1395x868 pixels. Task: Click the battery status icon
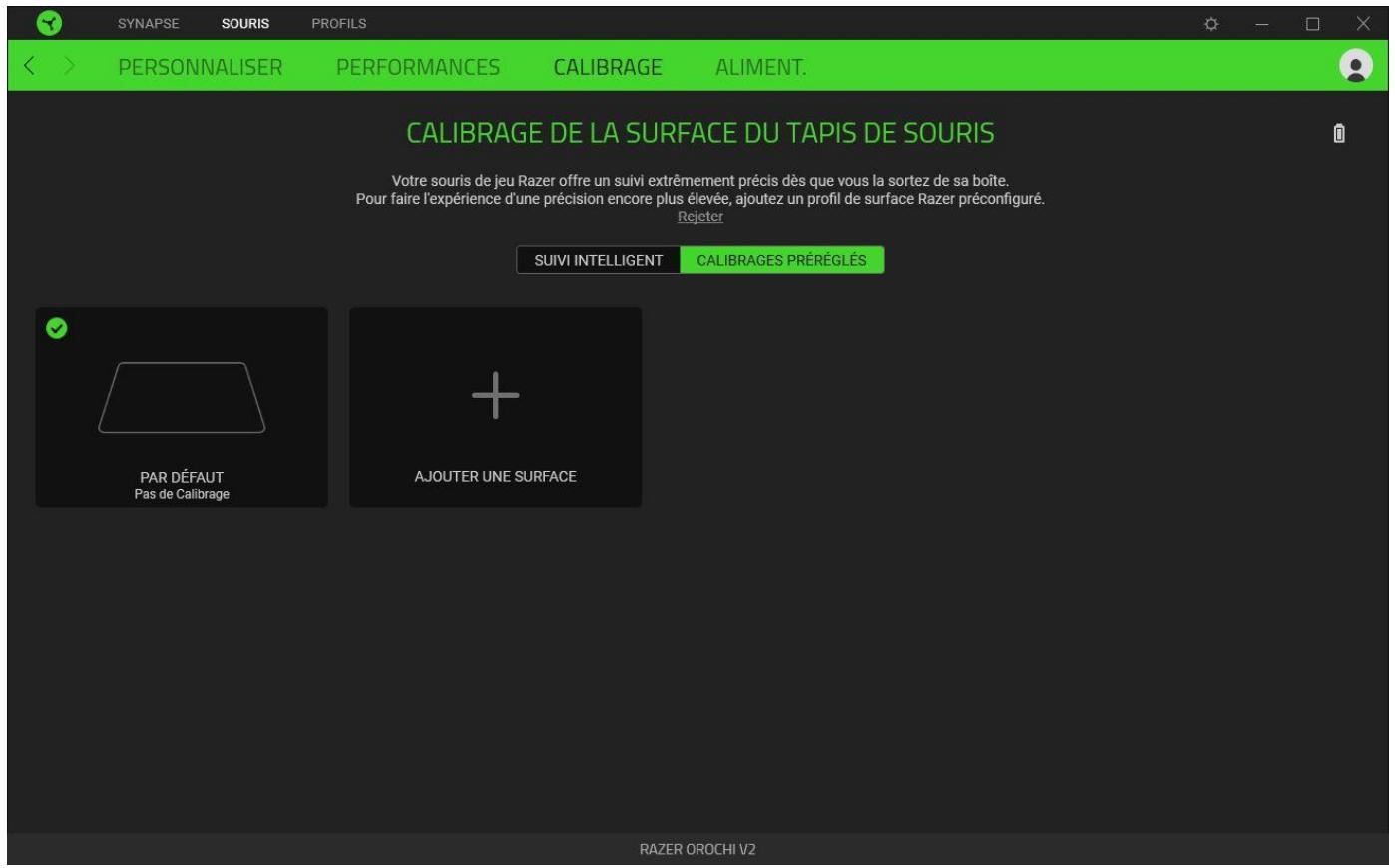[x=1339, y=133]
